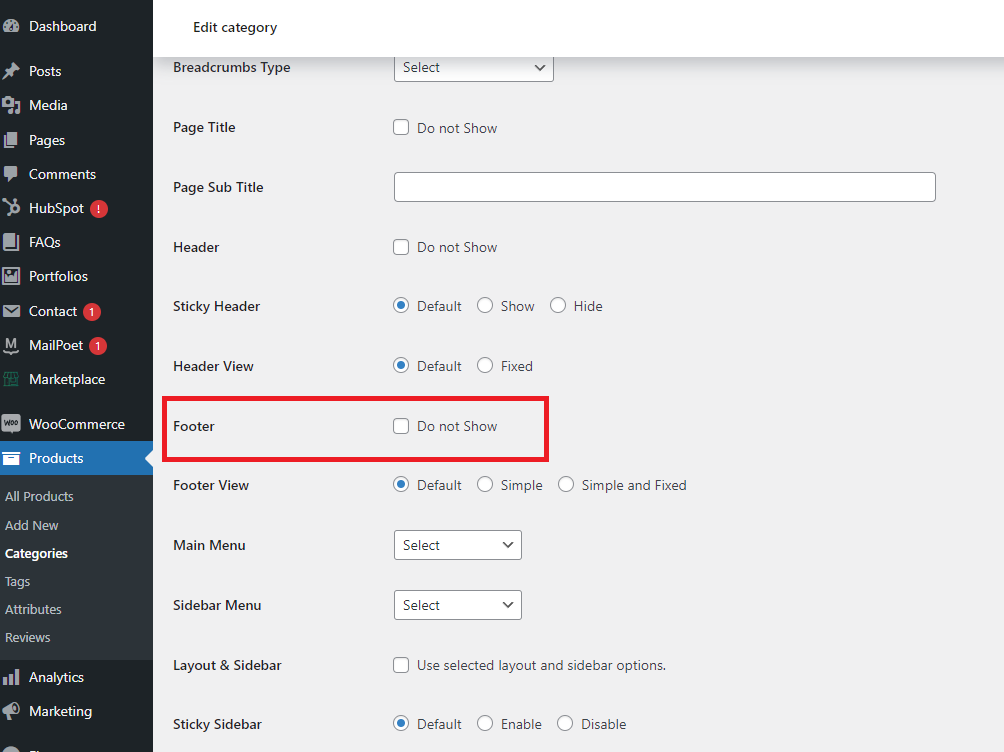Select Sticky Sidebar Default radio

(x=401, y=723)
